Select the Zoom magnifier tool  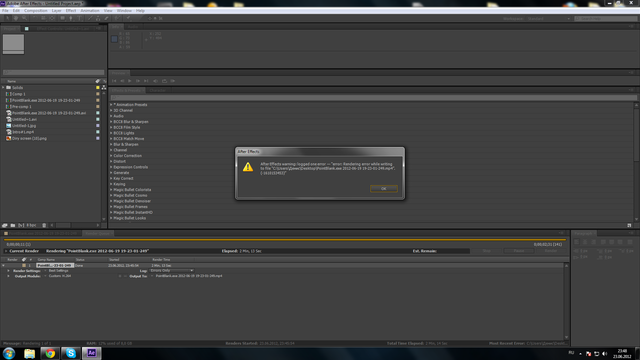click(24, 18)
